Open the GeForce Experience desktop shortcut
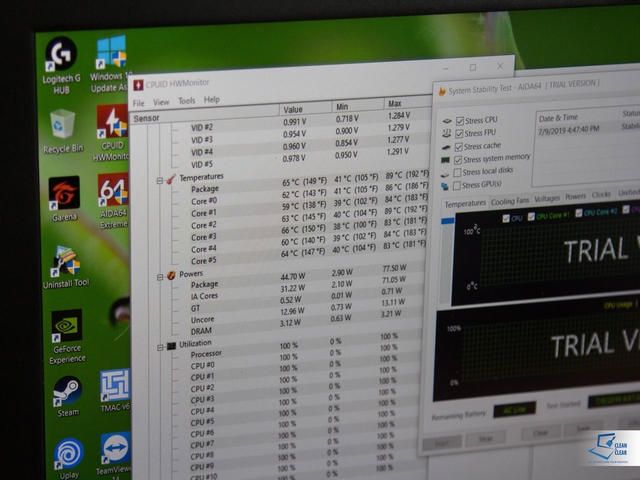 [x=67, y=328]
